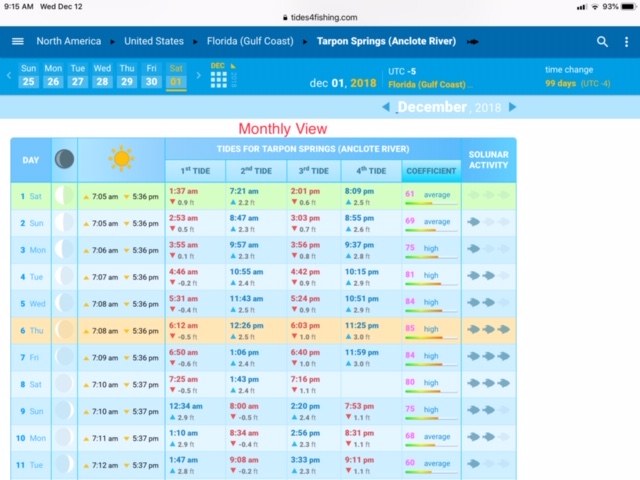Tap the fish icon after Tarpon Springs
Viewport: 640px width, 480px height.
[x=473, y=42]
